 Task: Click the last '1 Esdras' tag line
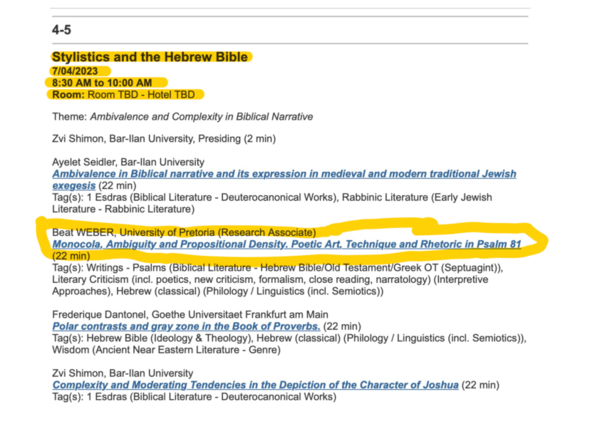(x=200, y=397)
